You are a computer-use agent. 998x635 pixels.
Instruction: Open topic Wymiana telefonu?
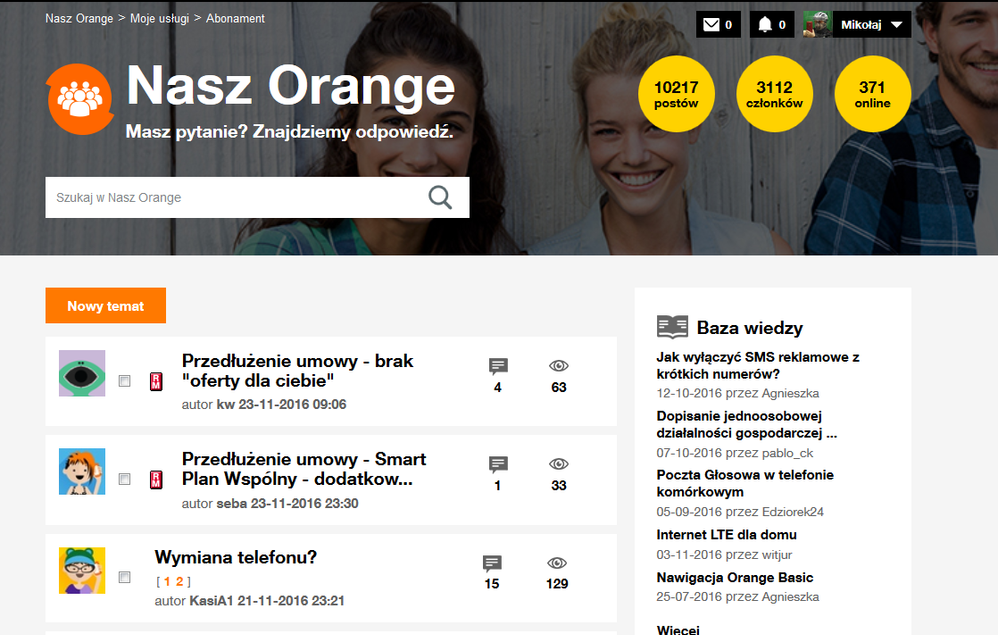click(235, 557)
